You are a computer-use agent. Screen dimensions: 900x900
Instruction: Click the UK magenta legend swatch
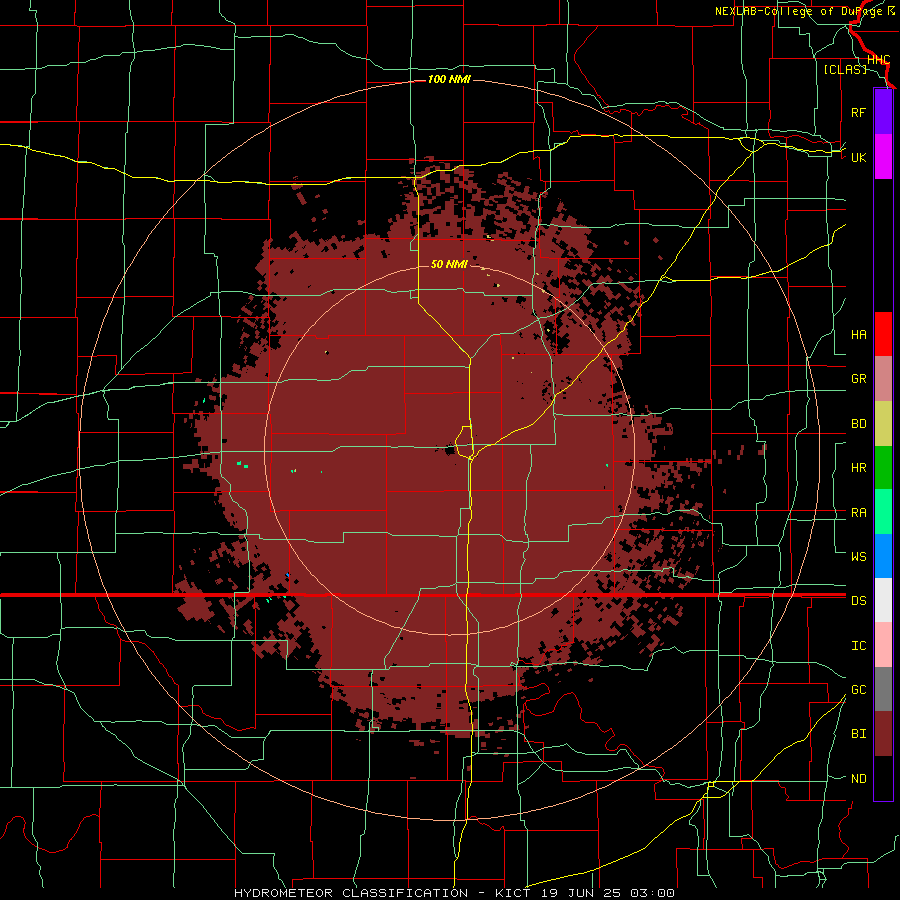coord(883,157)
